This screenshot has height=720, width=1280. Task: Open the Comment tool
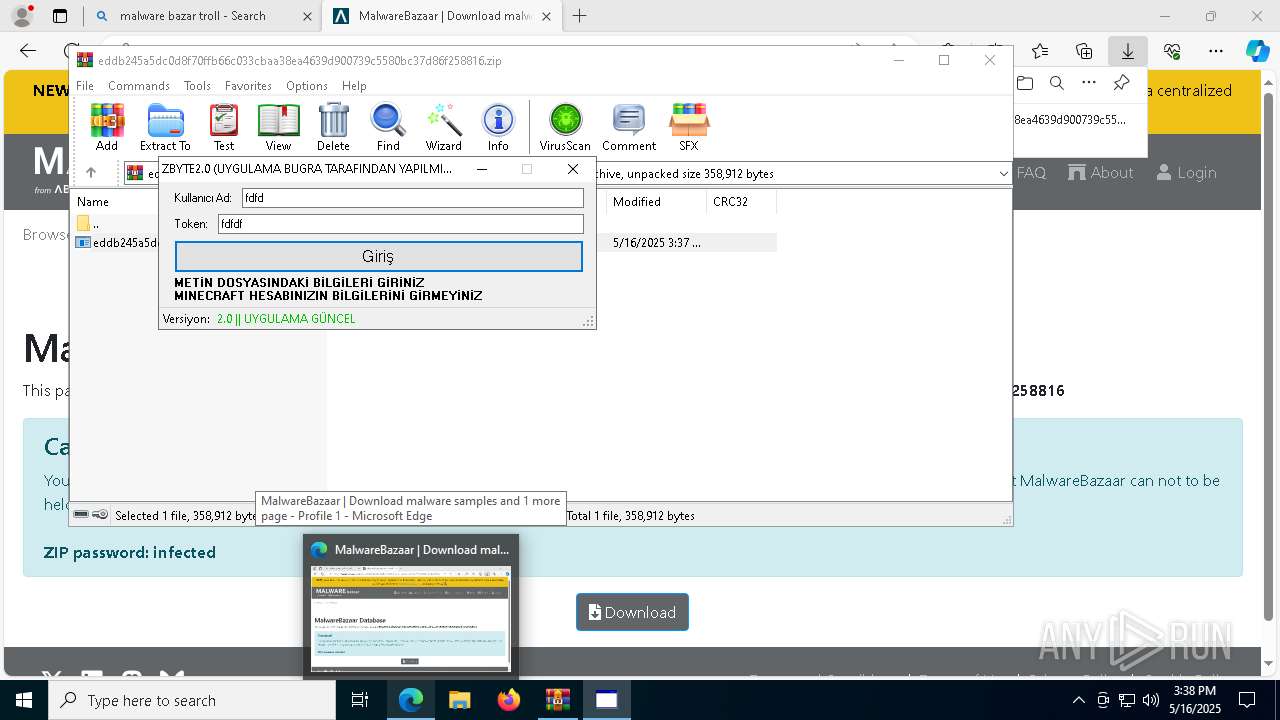(629, 127)
